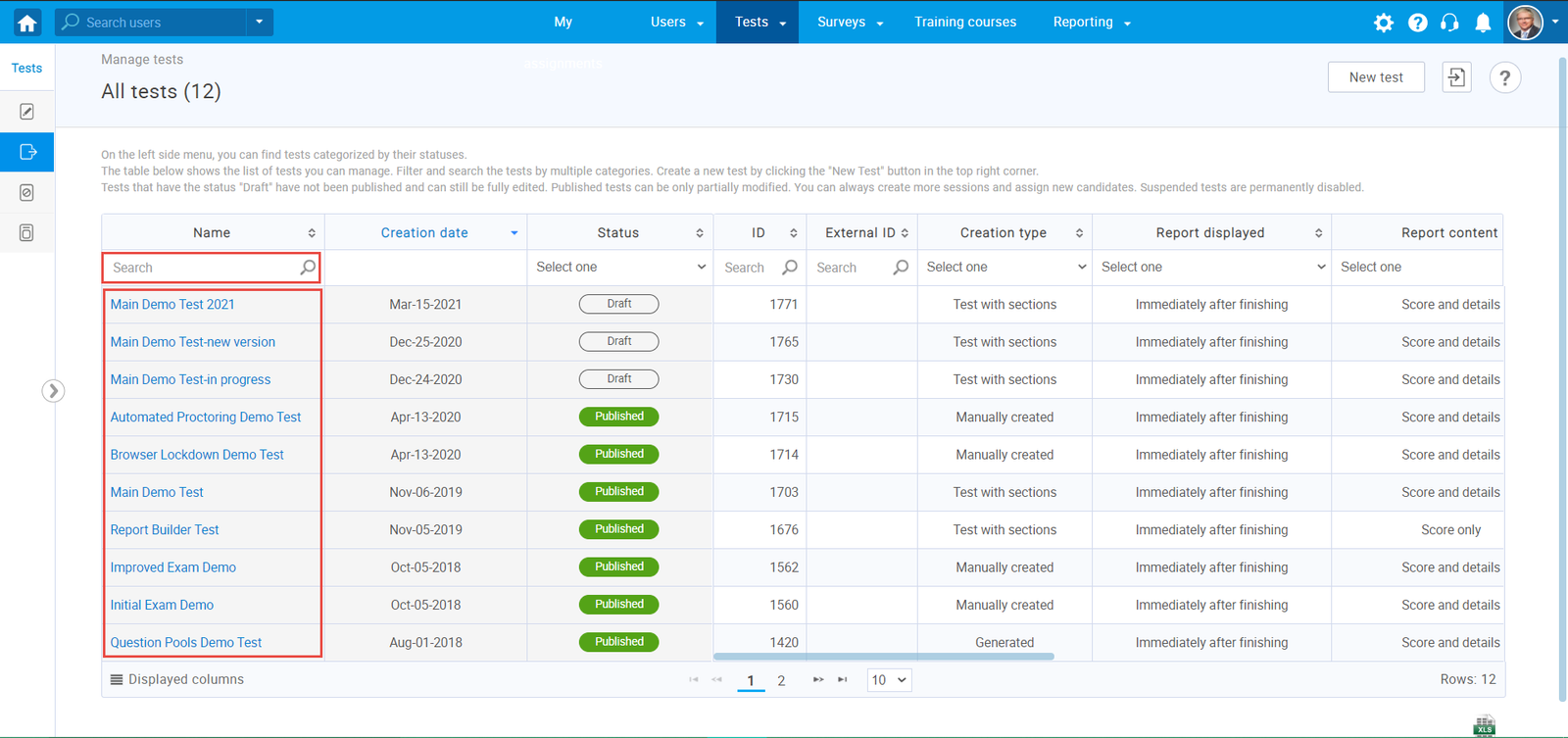
Task: Click the horizontal table scrollbar
Action: coord(883,657)
